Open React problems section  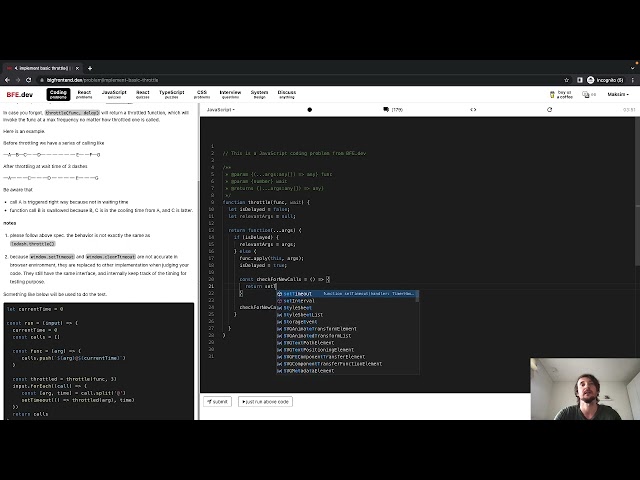pos(84,94)
